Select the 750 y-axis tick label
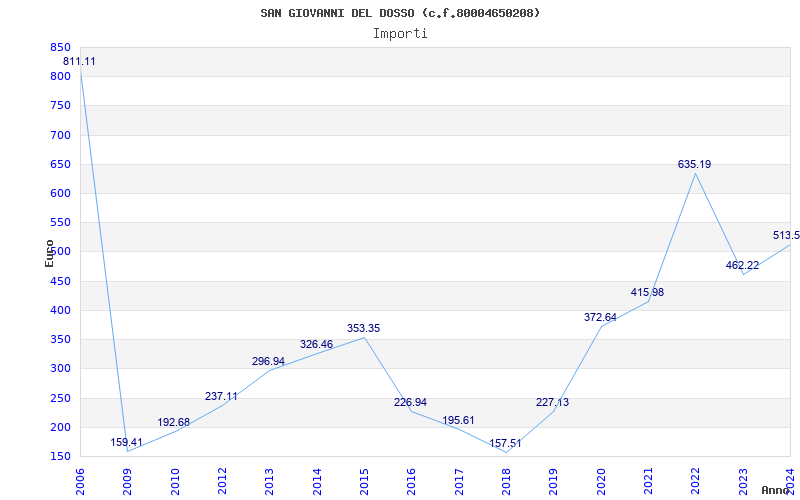 (60, 106)
